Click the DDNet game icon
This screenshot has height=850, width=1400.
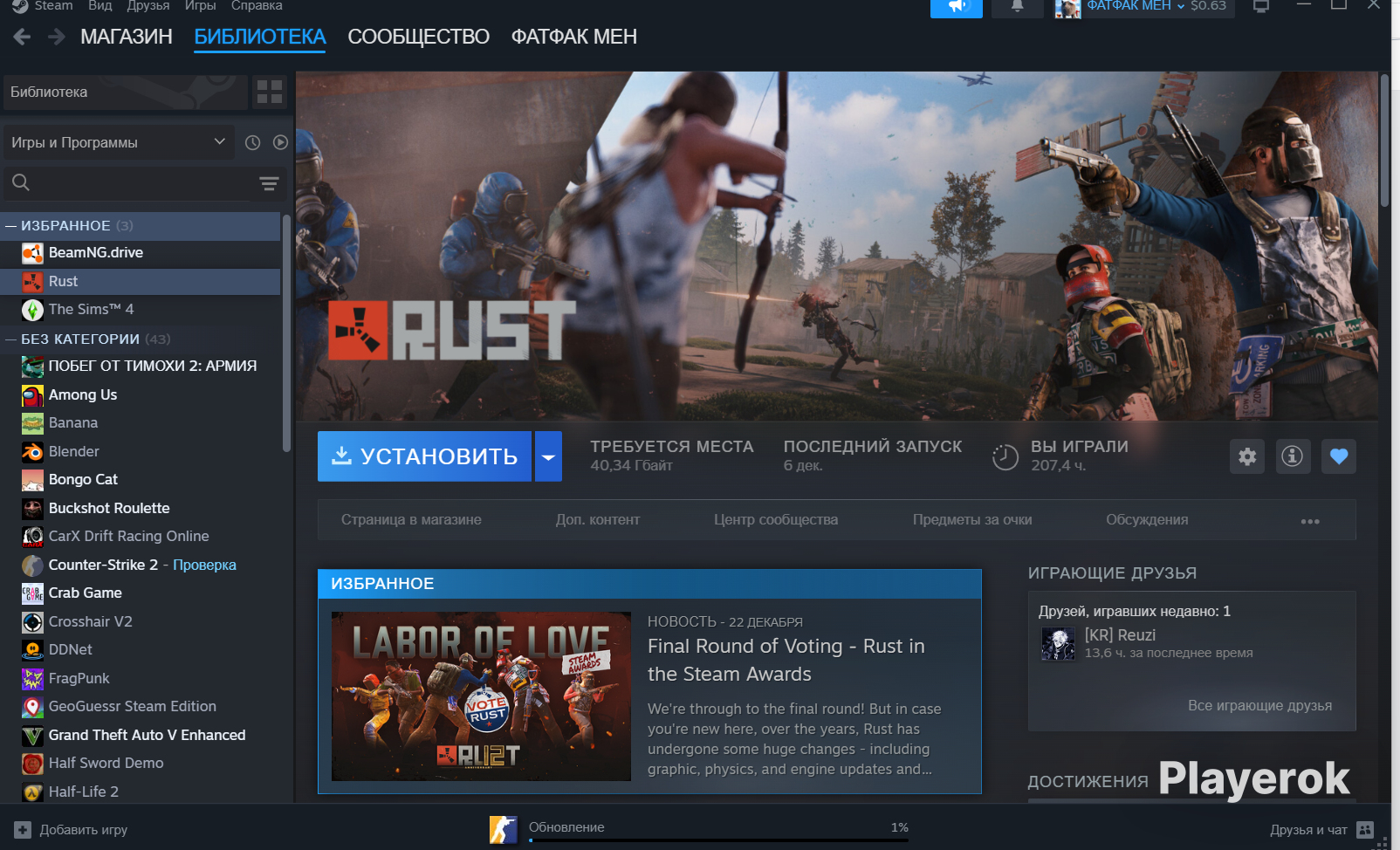coord(32,650)
